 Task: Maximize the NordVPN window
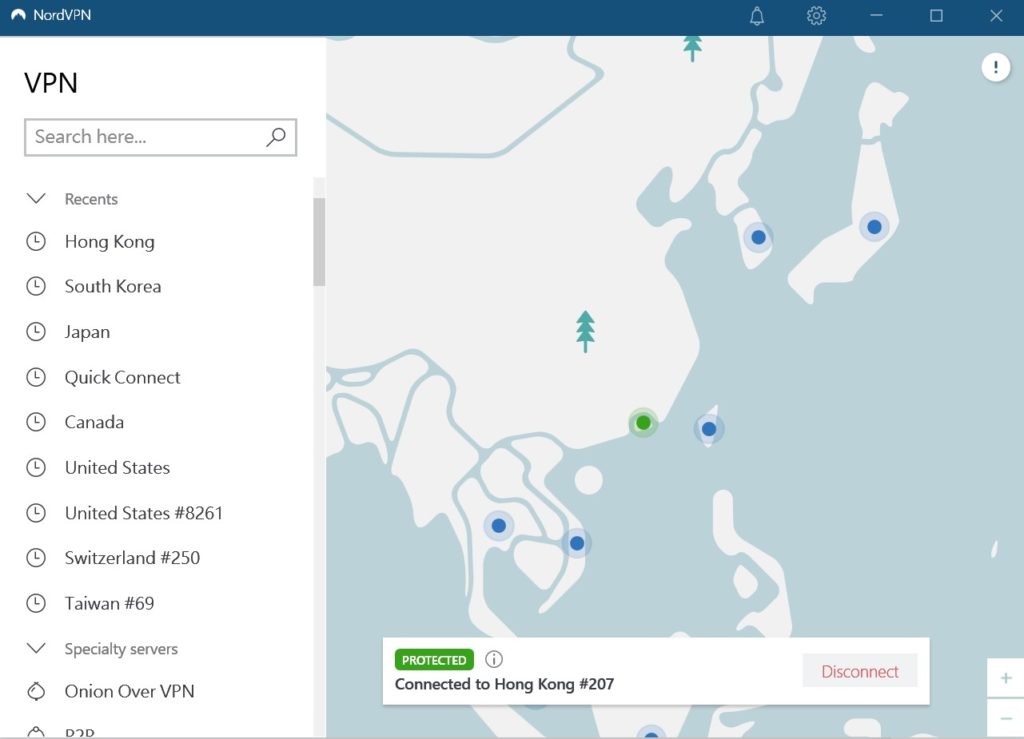pyautogui.click(x=936, y=15)
